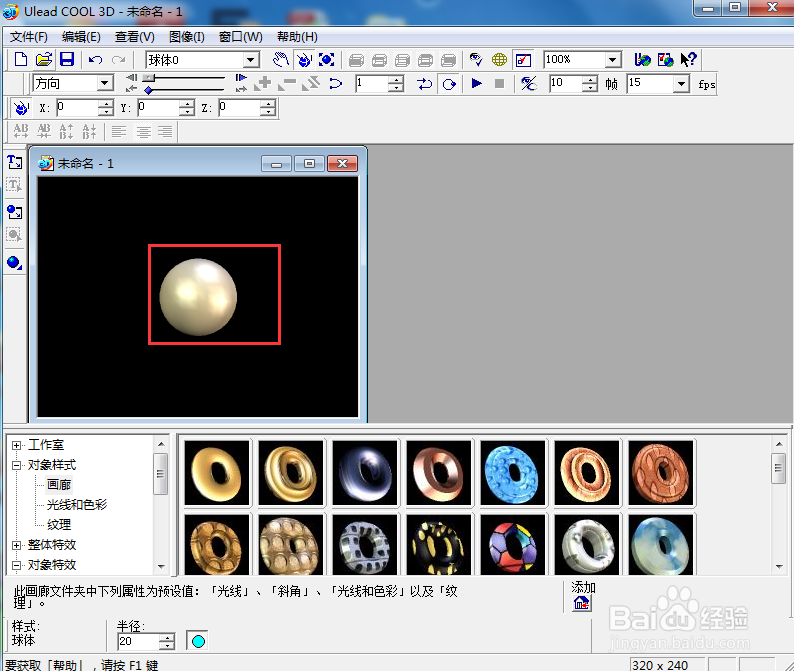This screenshot has width=794, height=671.
Task: Create a new document with New icon
Action: click(21, 60)
